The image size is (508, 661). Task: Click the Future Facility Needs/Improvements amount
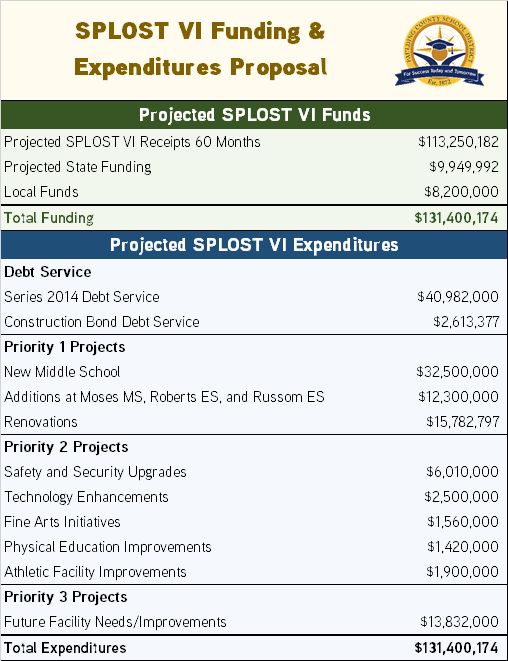460,622
